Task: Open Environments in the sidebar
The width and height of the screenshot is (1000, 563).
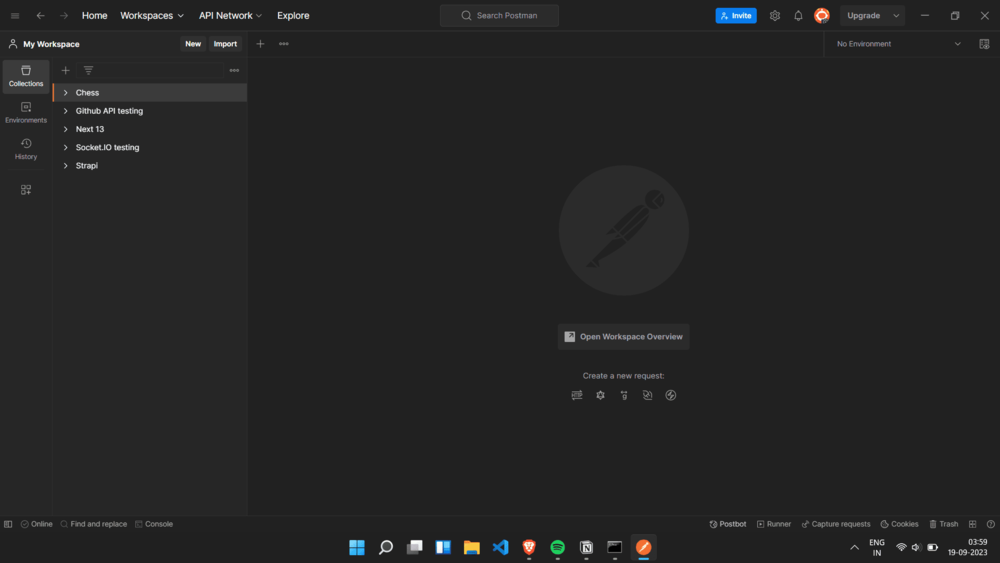Action: pos(26,113)
